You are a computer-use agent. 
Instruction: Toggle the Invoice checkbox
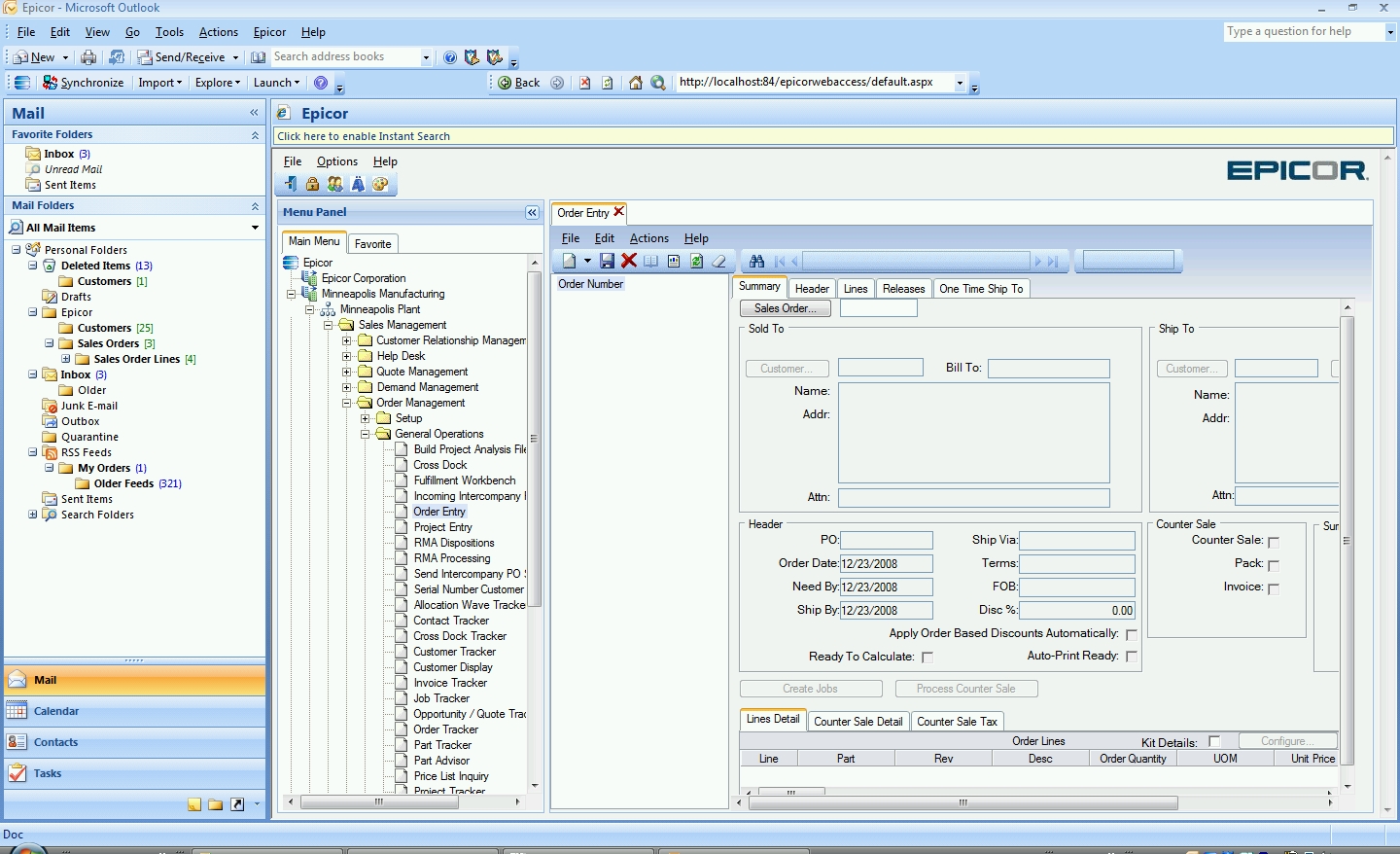tap(1274, 588)
